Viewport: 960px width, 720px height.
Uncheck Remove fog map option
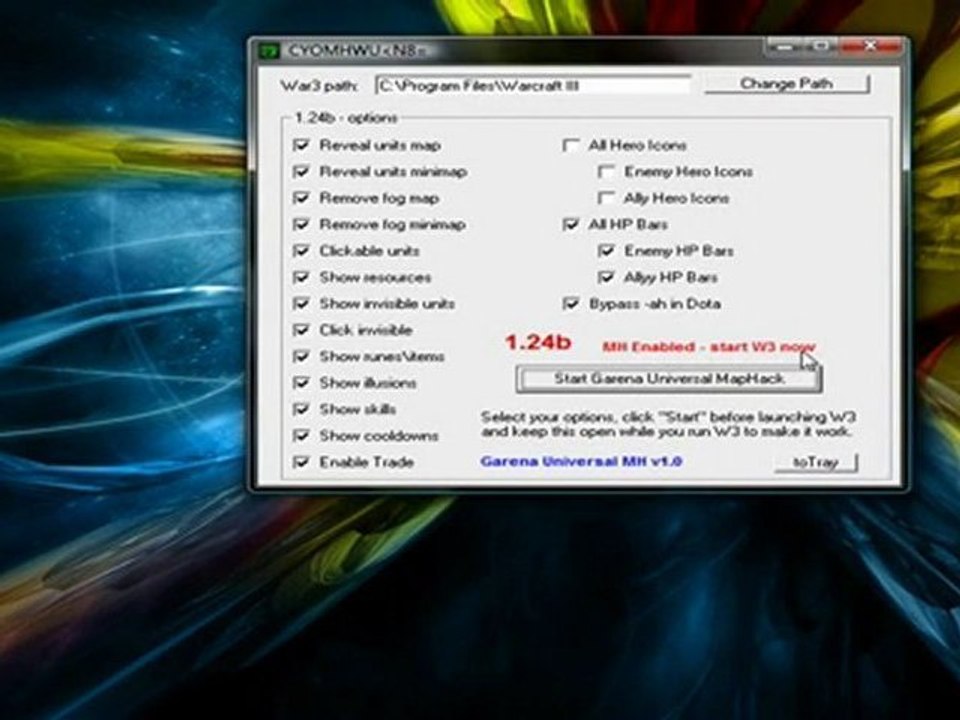coord(301,198)
